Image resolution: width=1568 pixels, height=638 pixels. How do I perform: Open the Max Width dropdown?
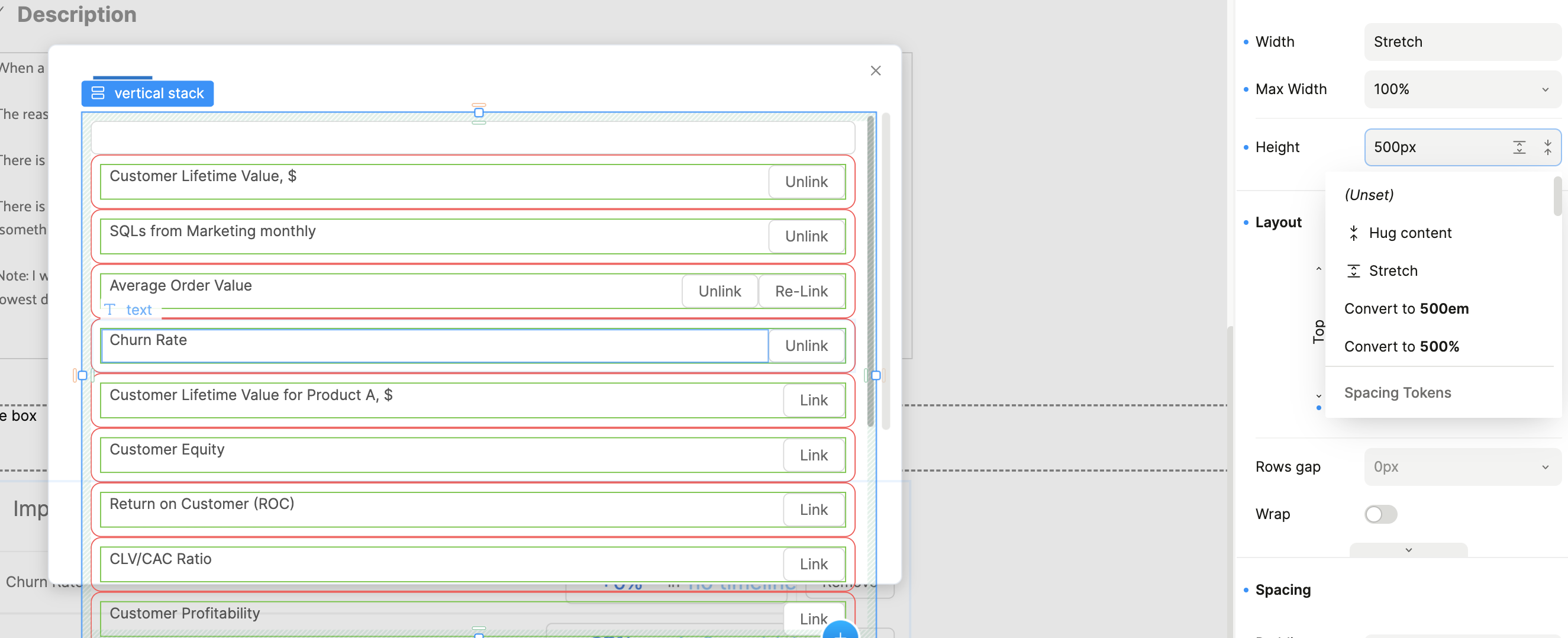point(1462,89)
